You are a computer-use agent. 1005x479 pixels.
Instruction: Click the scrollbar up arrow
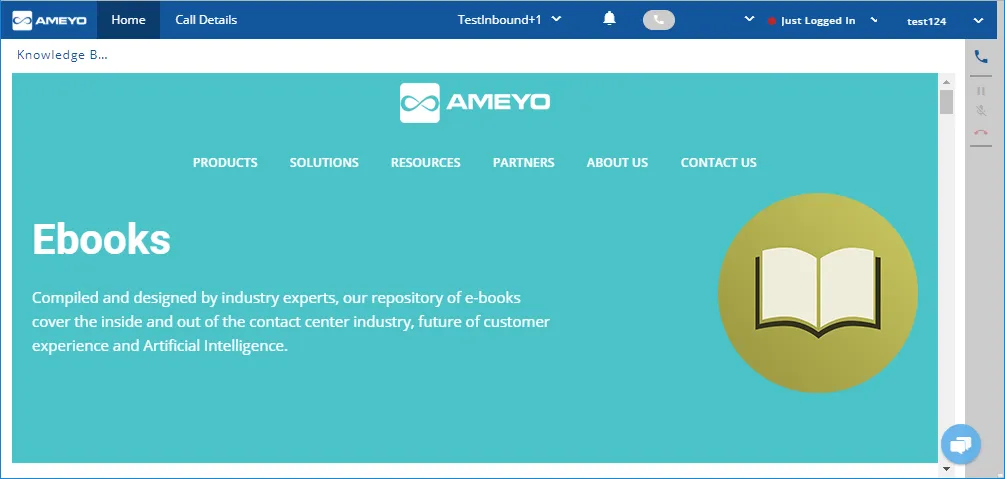point(946,81)
